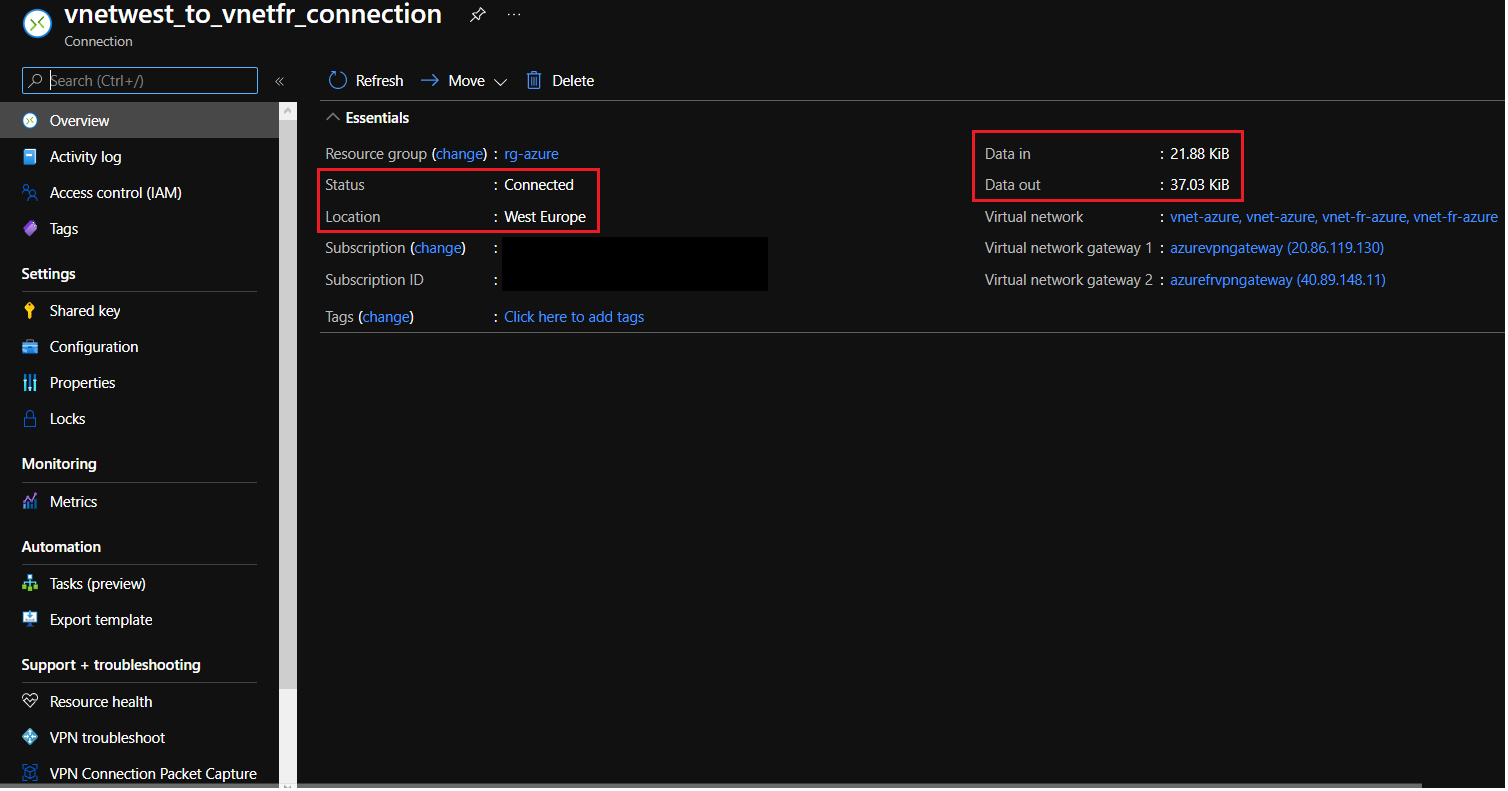1508x791 pixels.
Task: Click the Delete trash can icon
Action: [534, 81]
